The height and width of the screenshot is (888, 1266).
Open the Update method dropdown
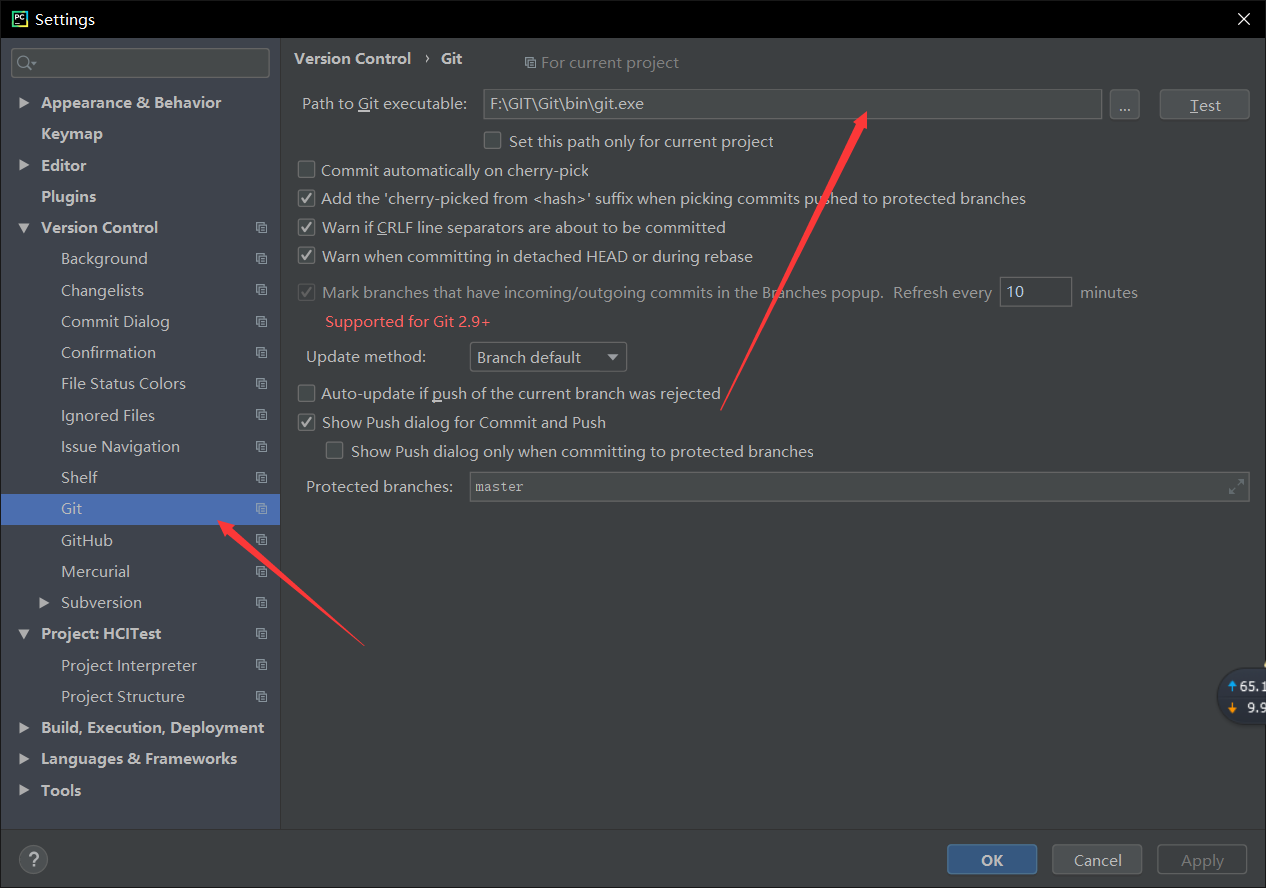[548, 357]
